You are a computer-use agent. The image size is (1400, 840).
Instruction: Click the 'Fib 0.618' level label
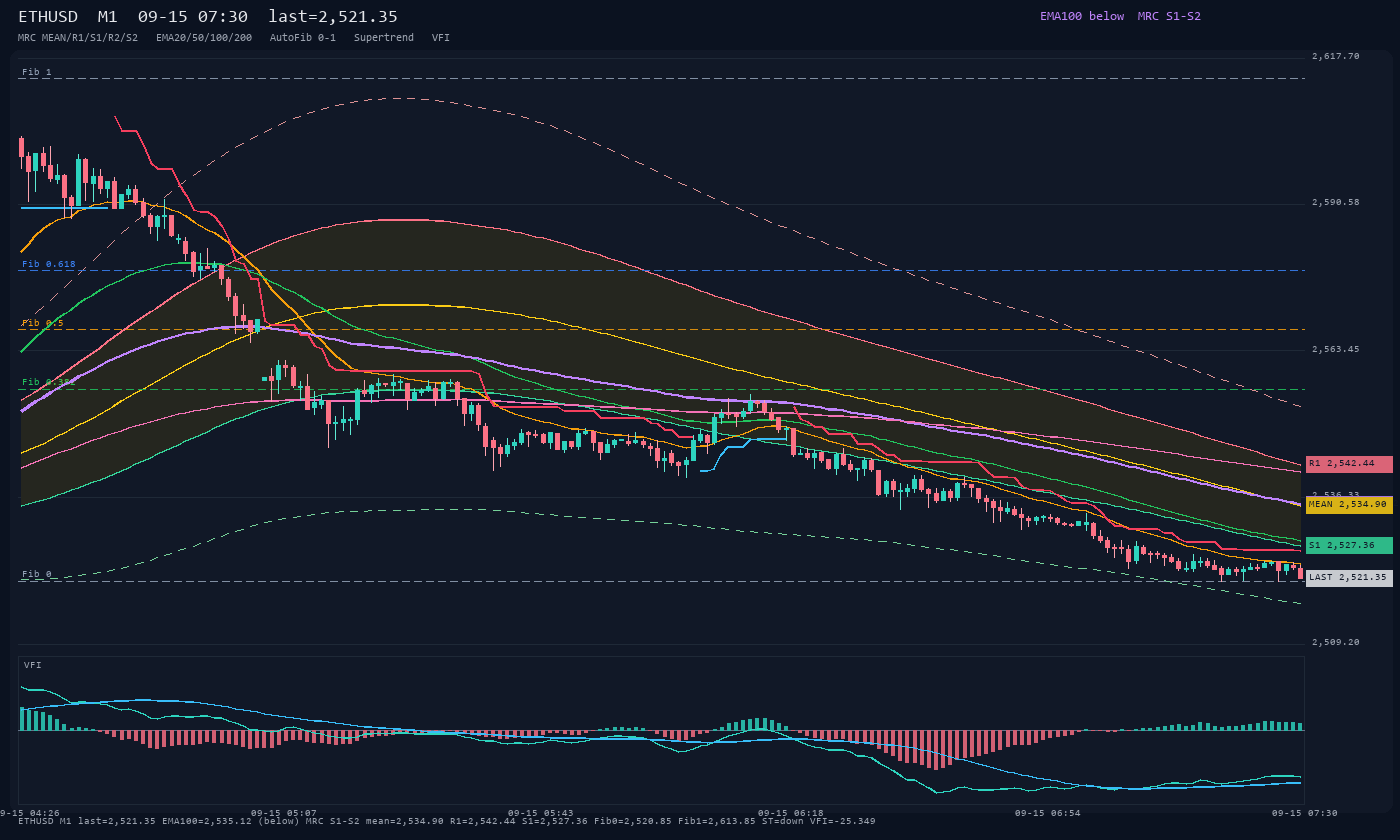pyautogui.click(x=49, y=264)
